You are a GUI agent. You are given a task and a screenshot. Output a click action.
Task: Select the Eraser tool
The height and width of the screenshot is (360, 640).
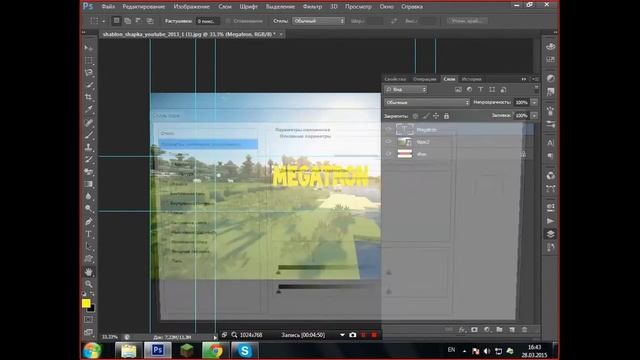(89, 171)
